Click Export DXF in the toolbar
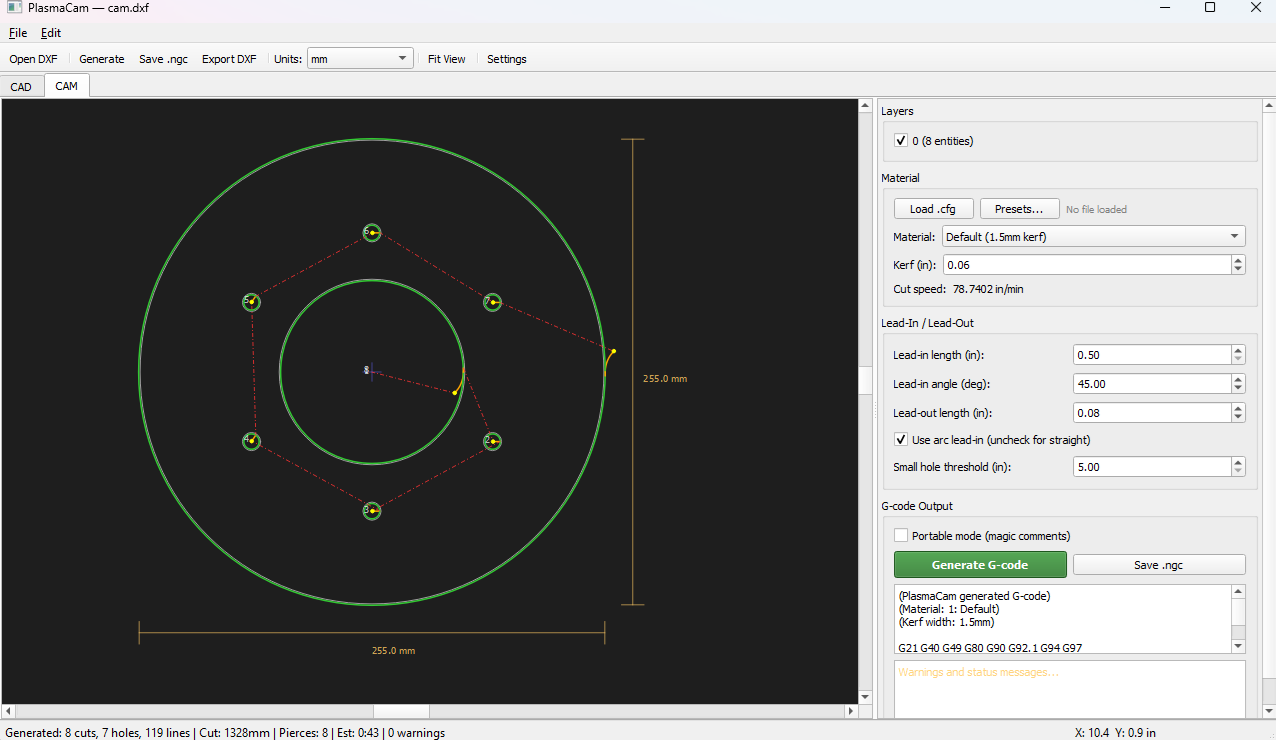The height and width of the screenshot is (740, 1276). [229, 59]
